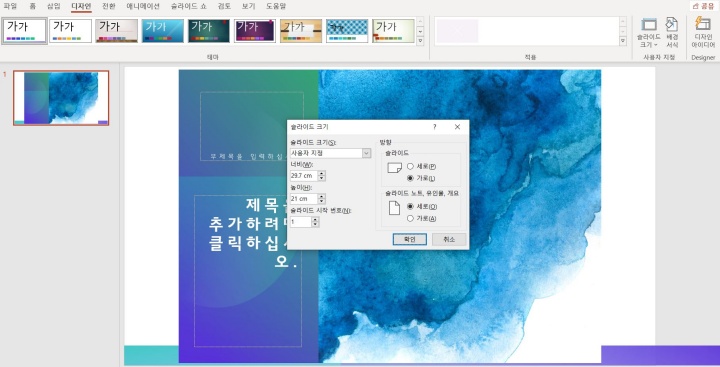Viewport: 720px width, 367px height.
Task: Click the 높이 field showing 21 cm
Action: click(303, 198)
